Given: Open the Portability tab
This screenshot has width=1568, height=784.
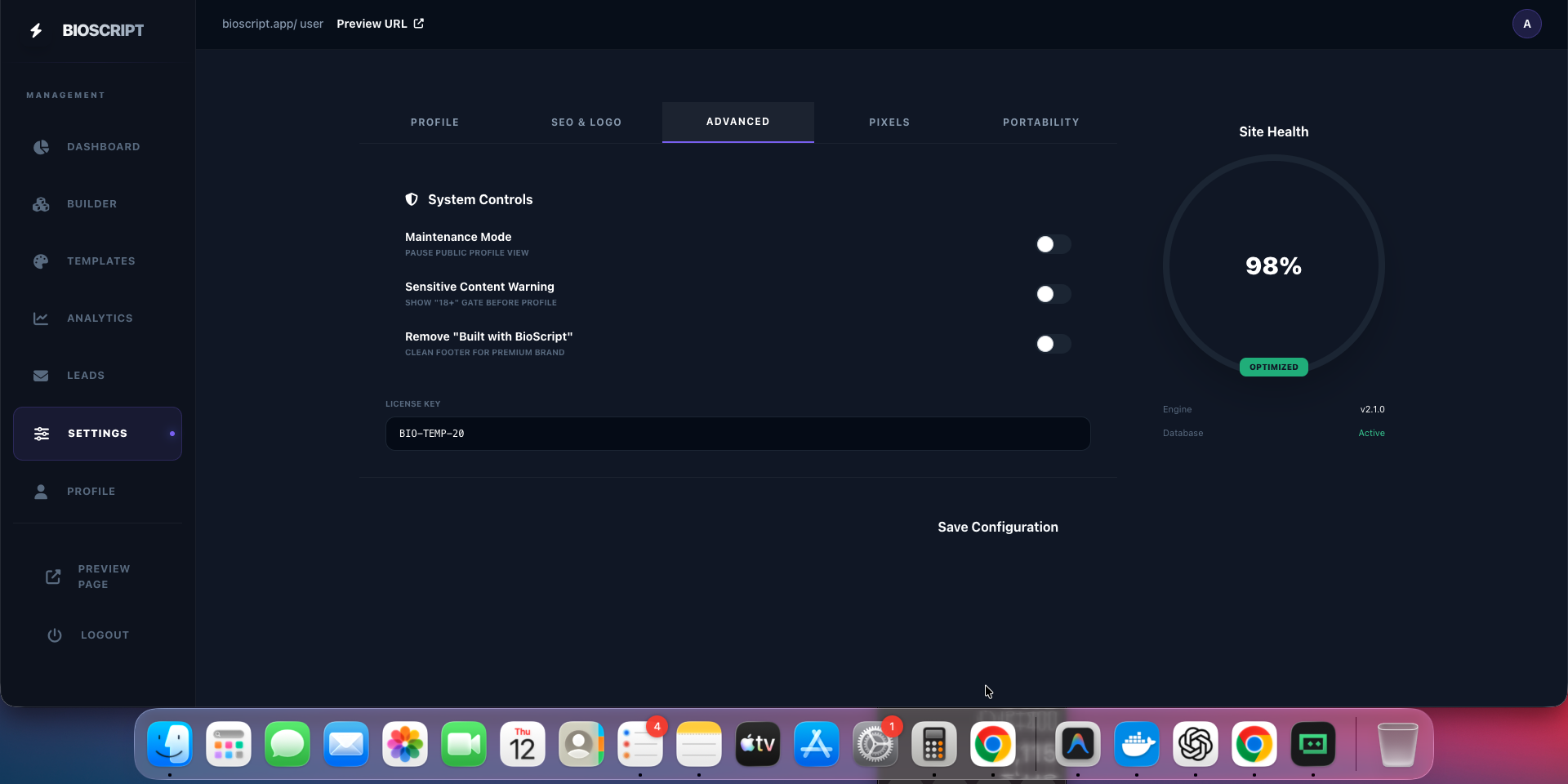Looking at the screenshot, I should tap(1041, 122).
